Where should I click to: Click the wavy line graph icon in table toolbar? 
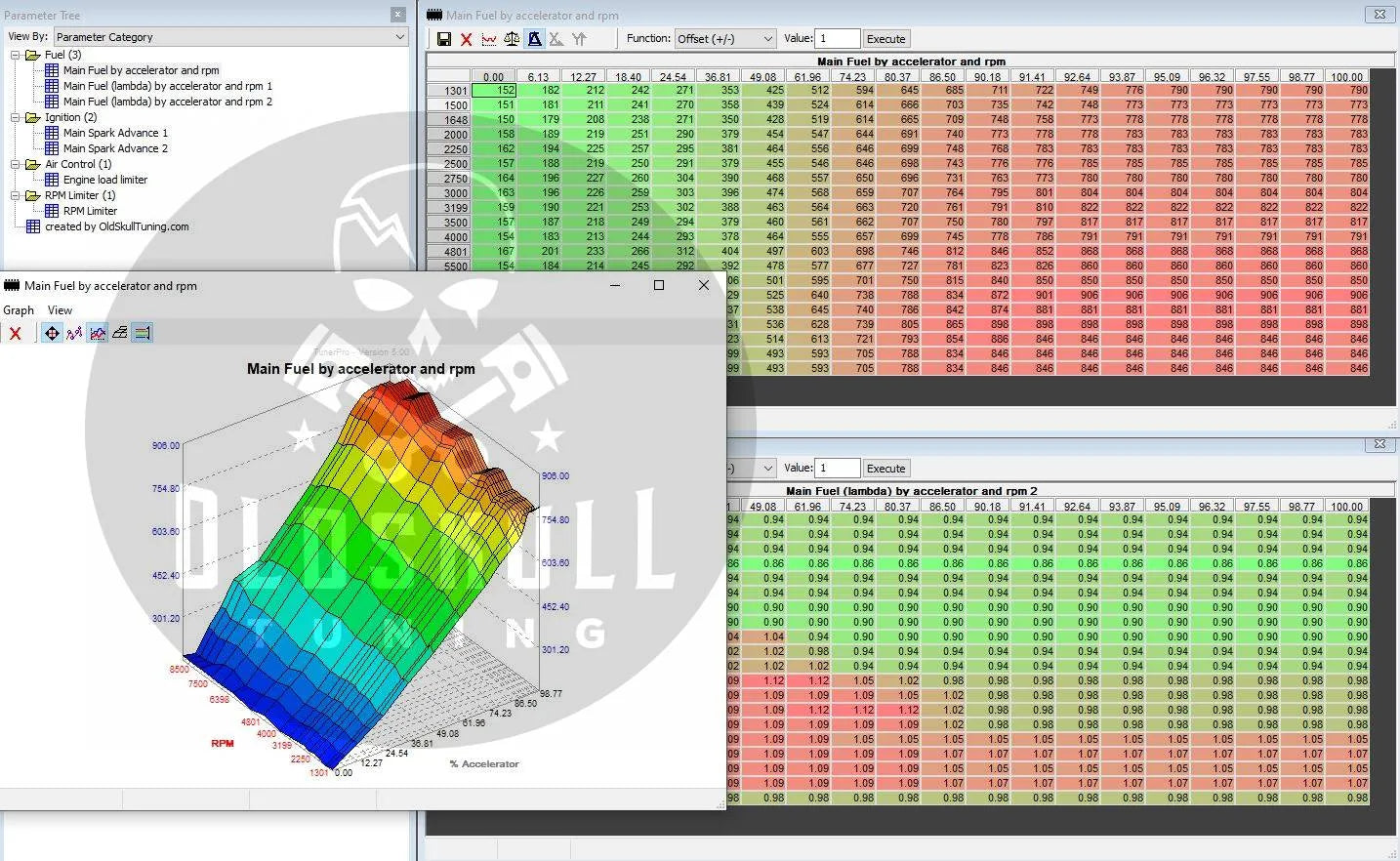[489, 39]
